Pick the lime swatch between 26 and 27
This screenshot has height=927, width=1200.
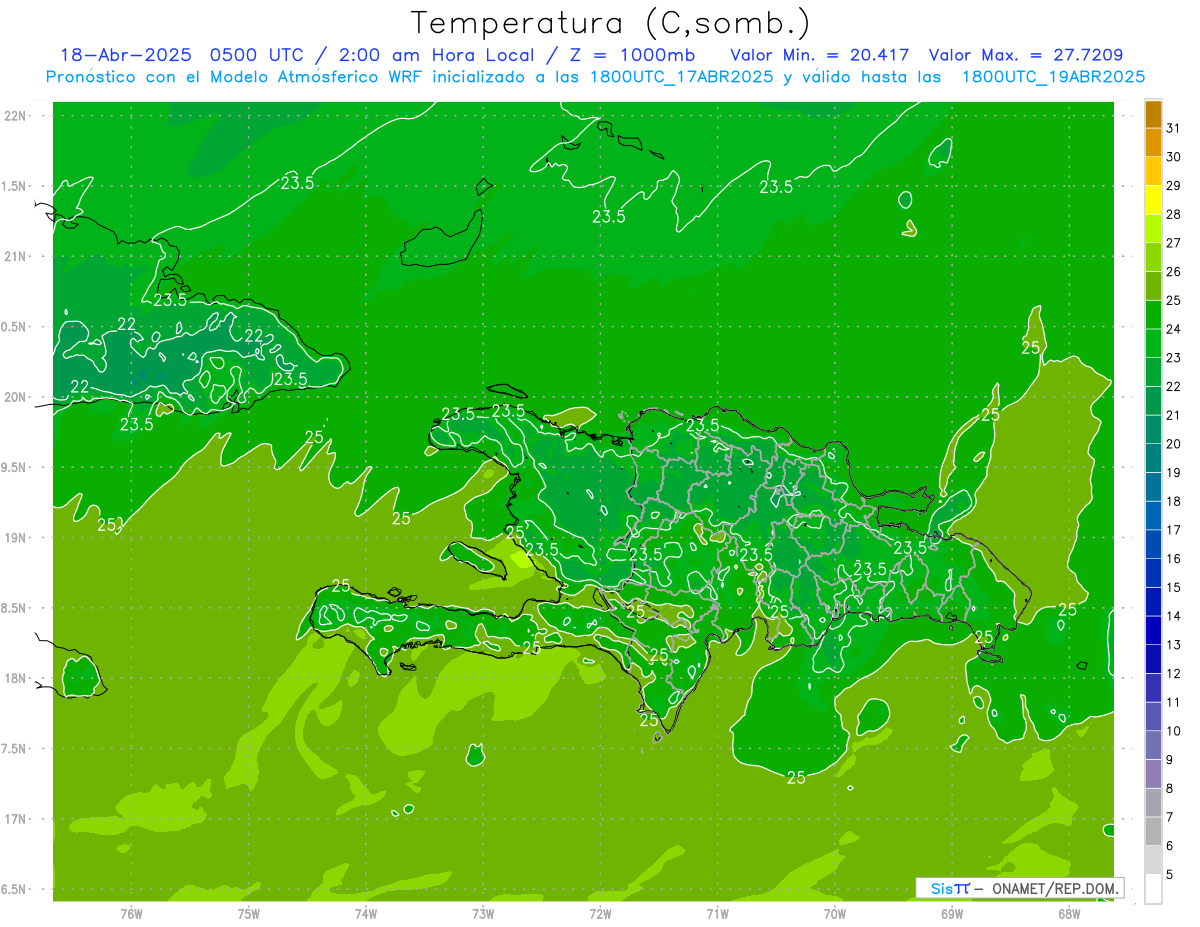1153,257
